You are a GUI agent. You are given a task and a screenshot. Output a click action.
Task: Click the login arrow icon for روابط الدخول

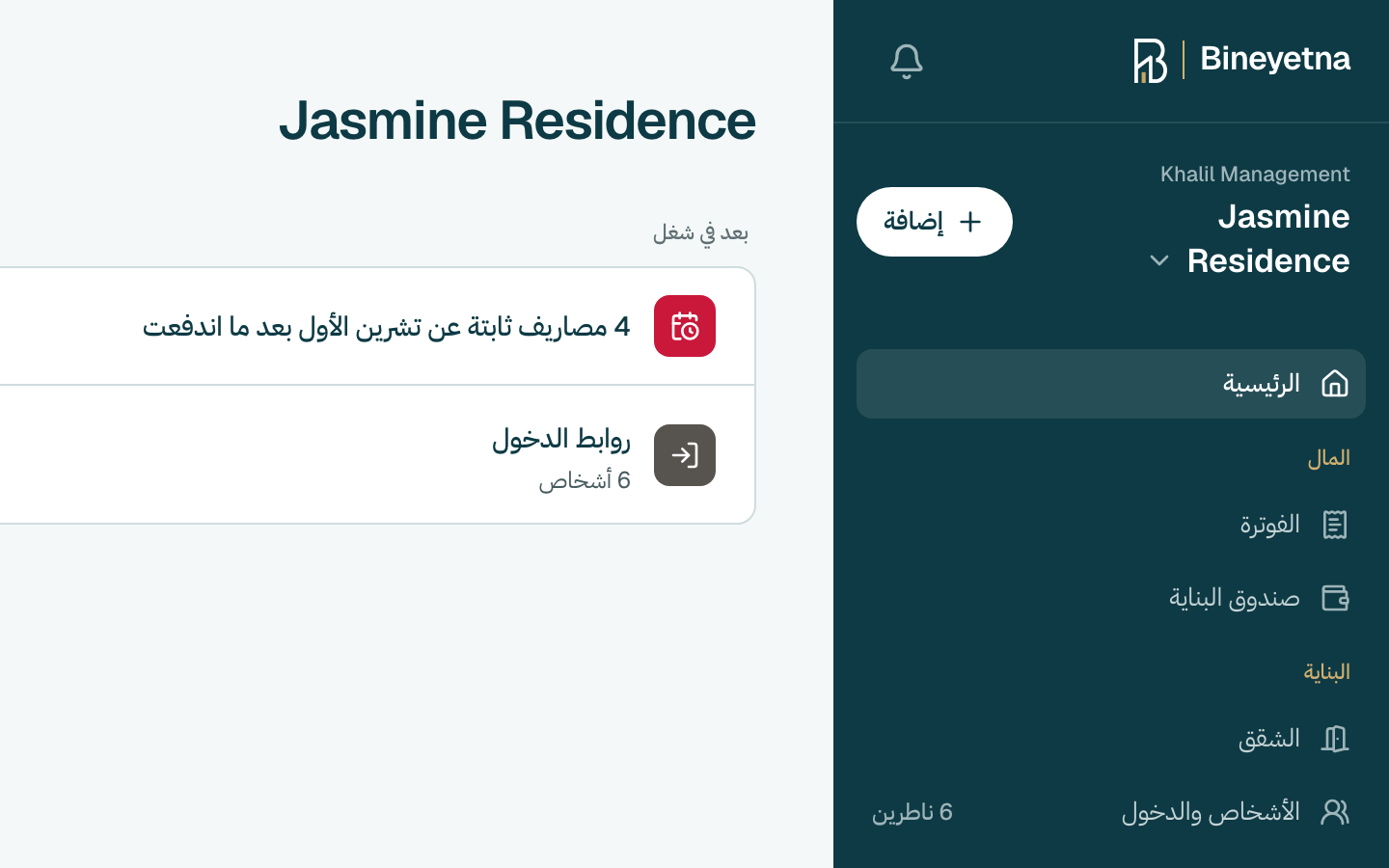pyautogui.click(x=685, y=455)
